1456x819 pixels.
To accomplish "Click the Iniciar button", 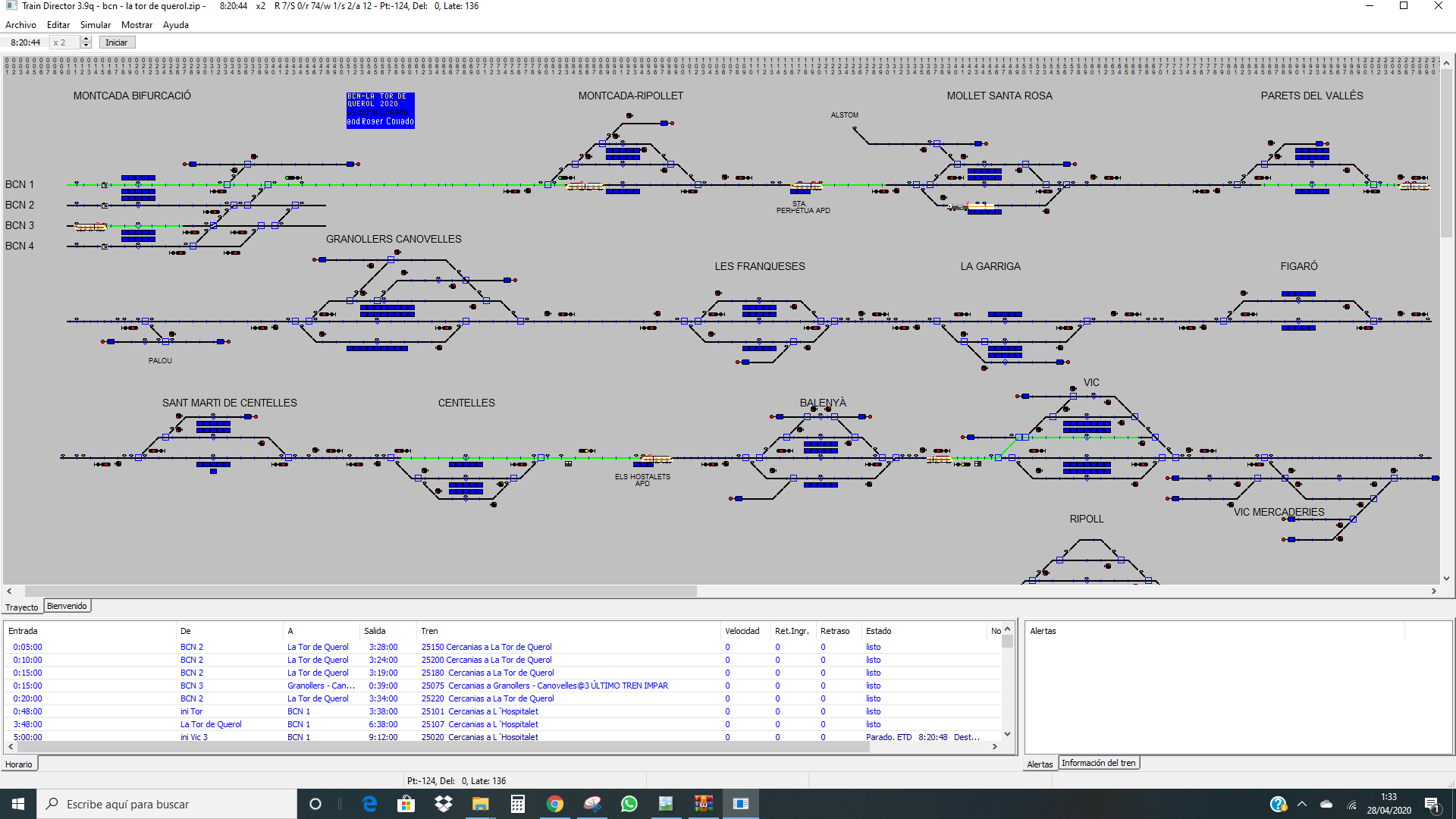I will tap(116, 42).
